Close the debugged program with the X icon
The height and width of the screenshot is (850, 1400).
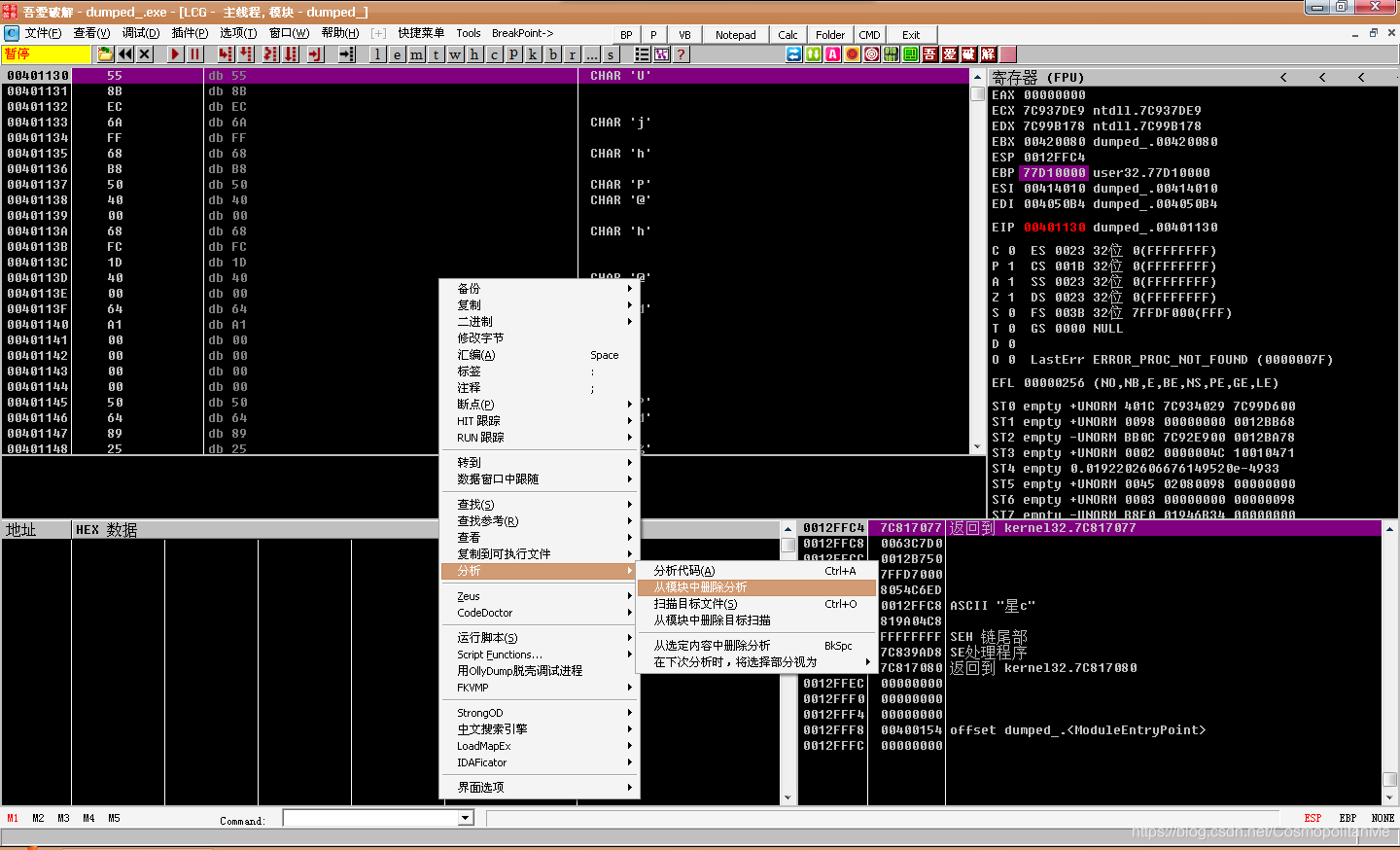coord(145,54)
